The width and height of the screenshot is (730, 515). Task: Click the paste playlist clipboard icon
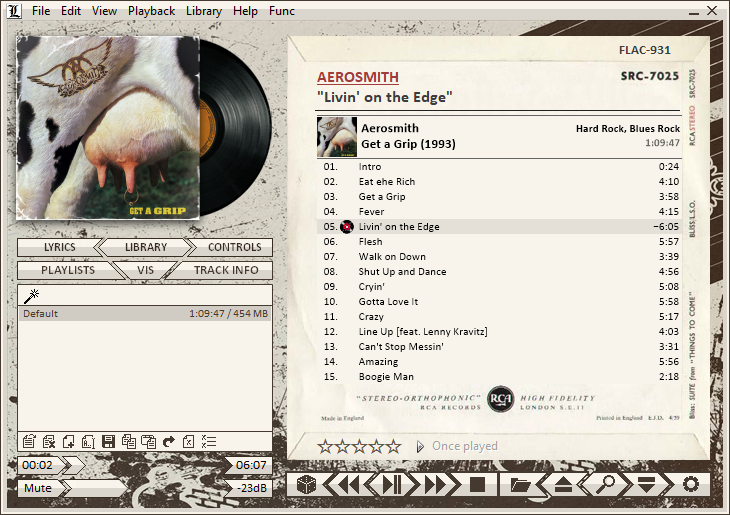pos(149,441)
